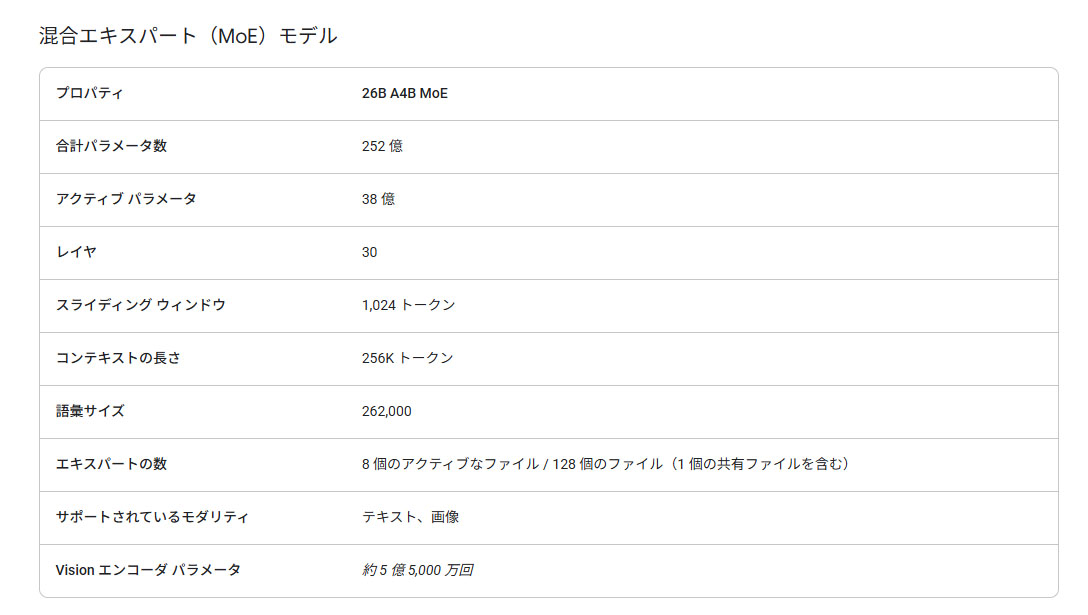Viewport: 1088px width, 615px height.
Task: Click the スライディング ウィンドウ row label
Action: (141, 305)
